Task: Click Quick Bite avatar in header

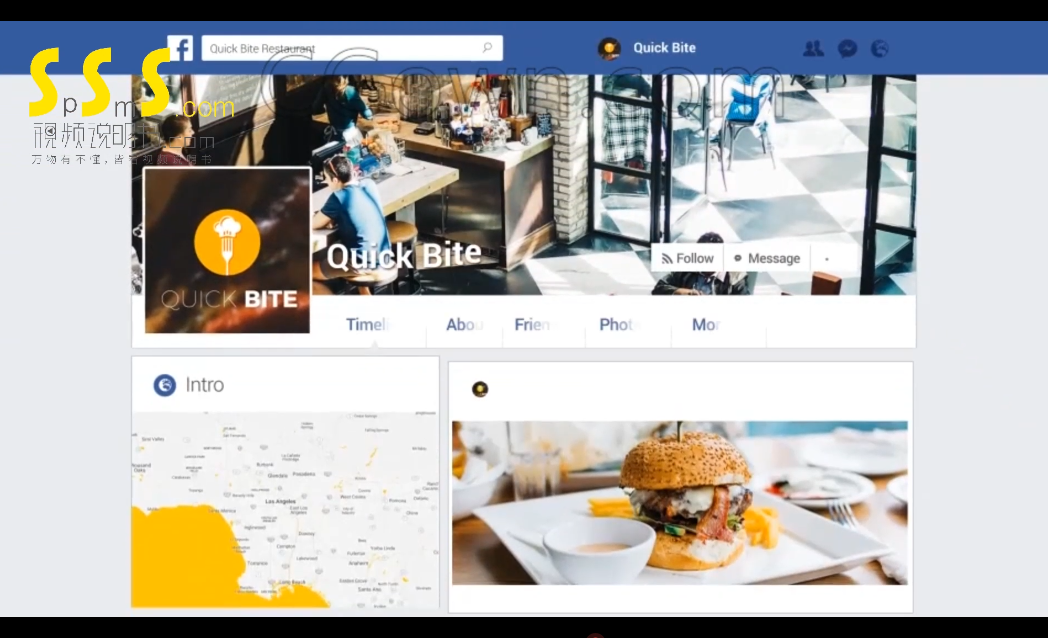Action: pos(609,48)
